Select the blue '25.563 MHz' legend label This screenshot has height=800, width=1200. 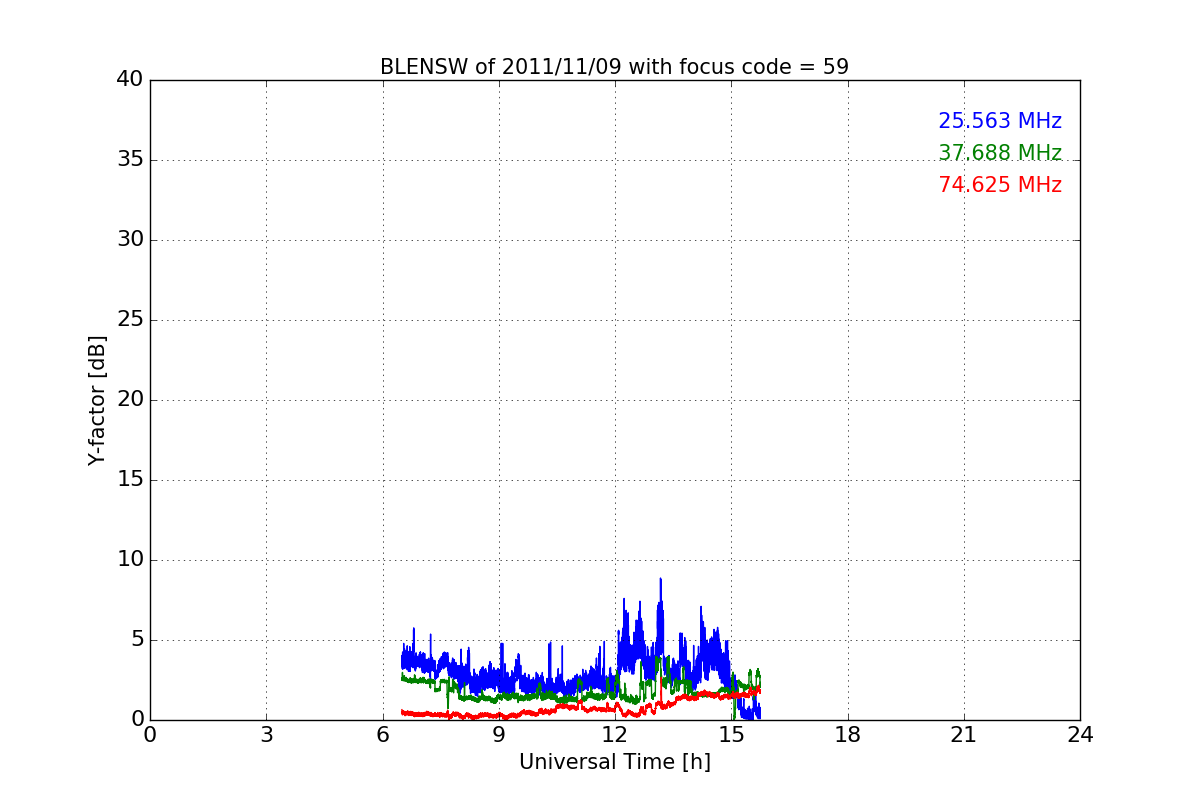[x=1000, y=121]
